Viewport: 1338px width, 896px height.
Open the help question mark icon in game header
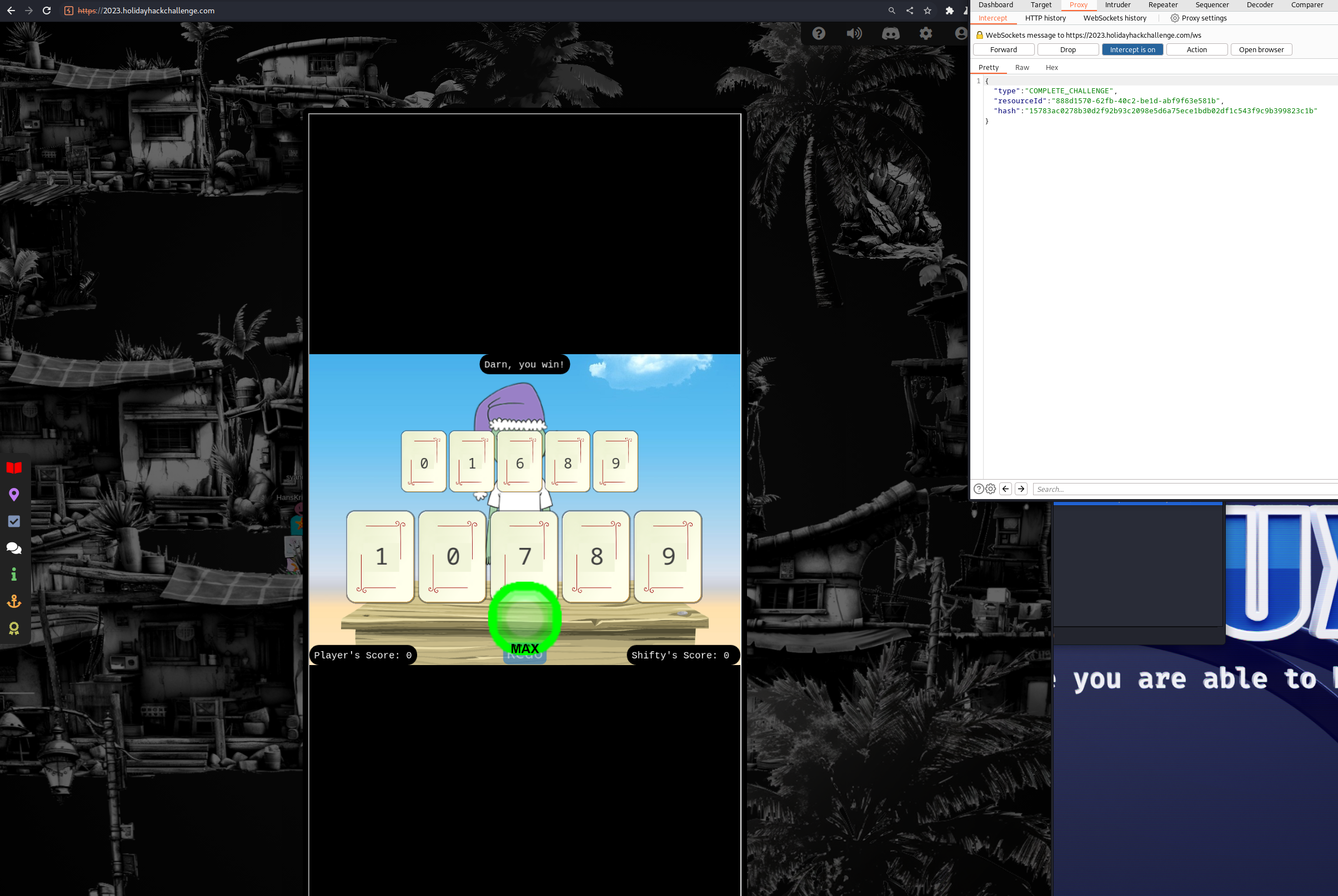(x=819, y=34)
